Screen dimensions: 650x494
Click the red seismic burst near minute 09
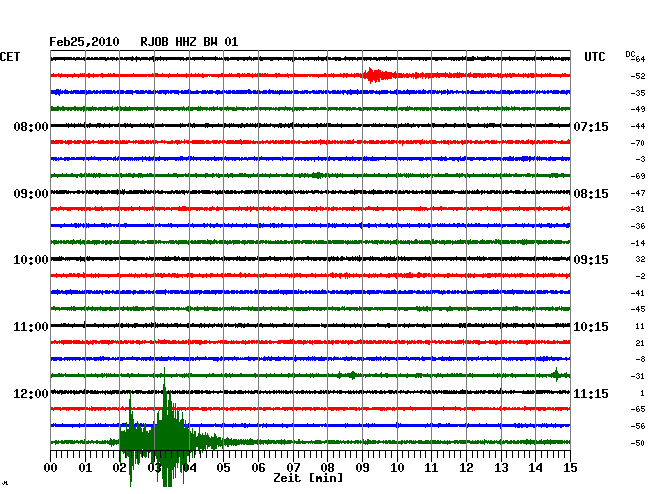378,75
